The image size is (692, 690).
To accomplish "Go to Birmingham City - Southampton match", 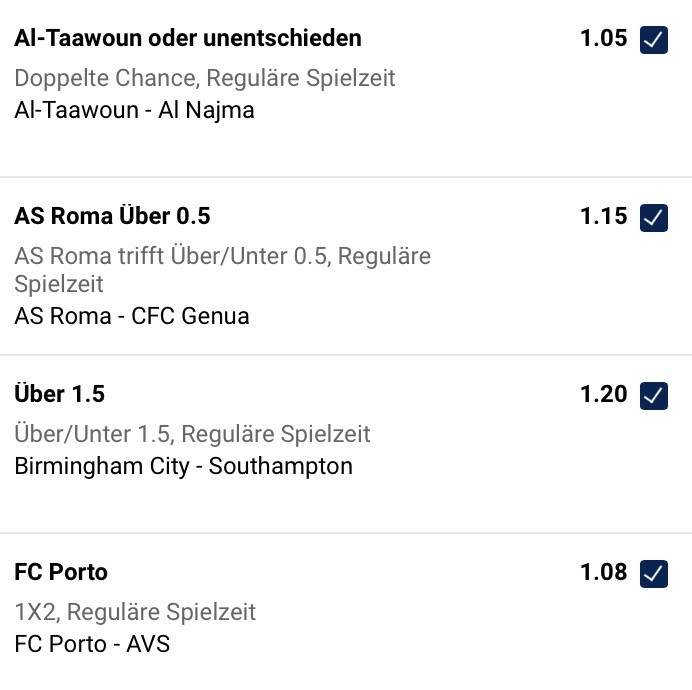I will coord(183,466).
